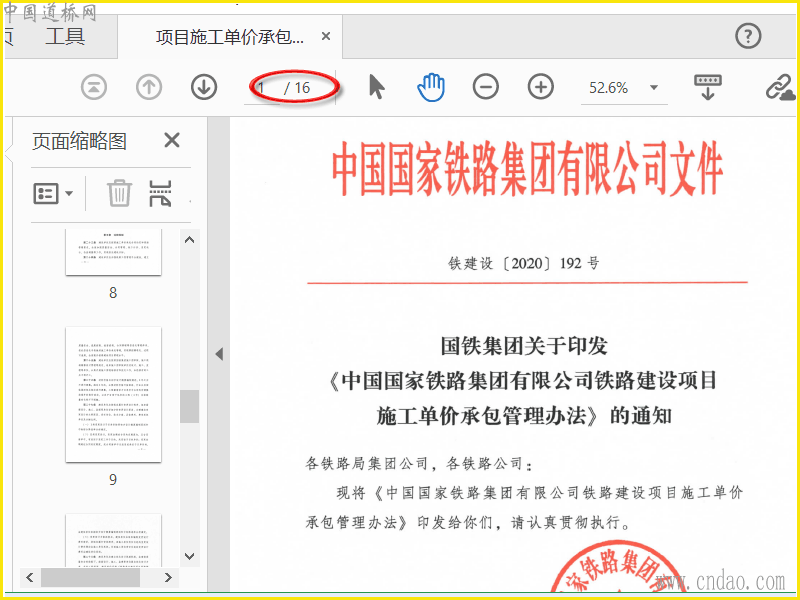The height and width of the screenshot is (600, 800).
Task: Click the red header 中国国家铁路集团有限公司文件
Action: 528,169
